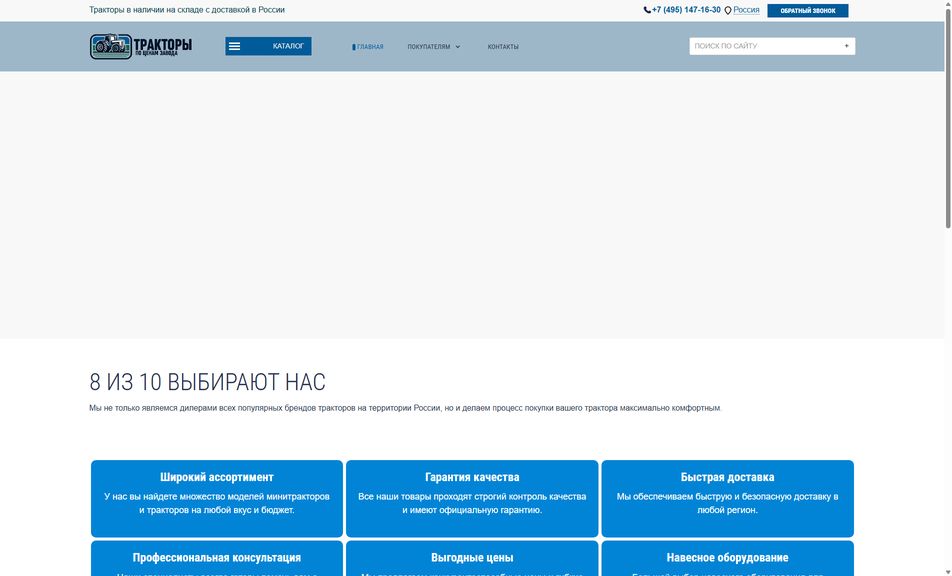Select the Гарантия качества card title
The height and width of the screenshot is (576, 952).
472,477
